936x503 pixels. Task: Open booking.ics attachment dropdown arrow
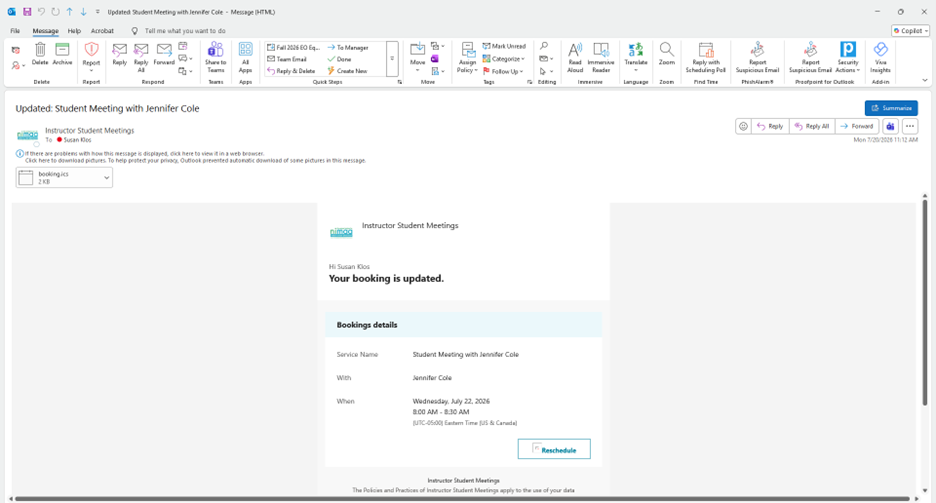(x=106, y=178)
